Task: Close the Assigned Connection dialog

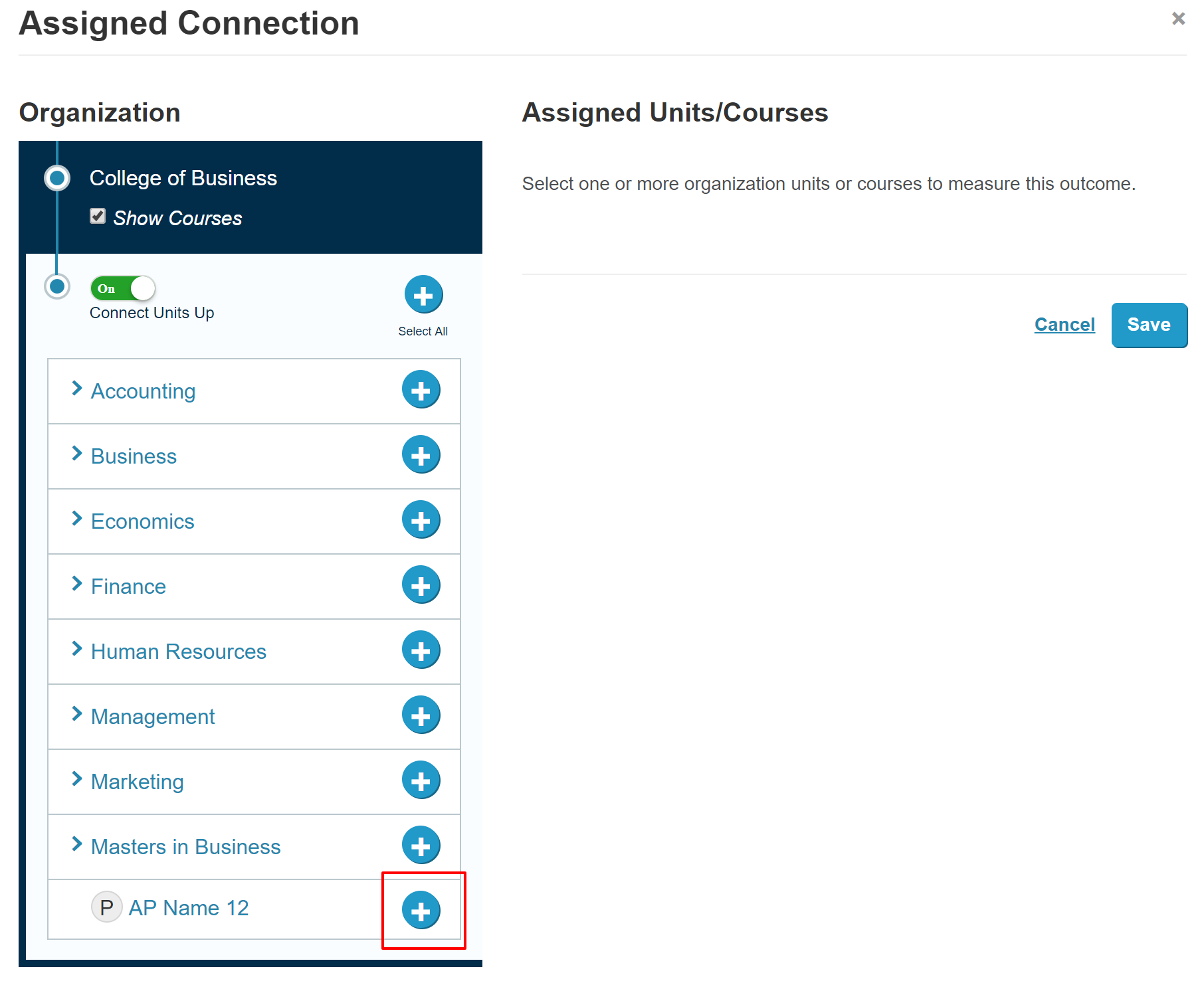Action: tap(1178, 19)
